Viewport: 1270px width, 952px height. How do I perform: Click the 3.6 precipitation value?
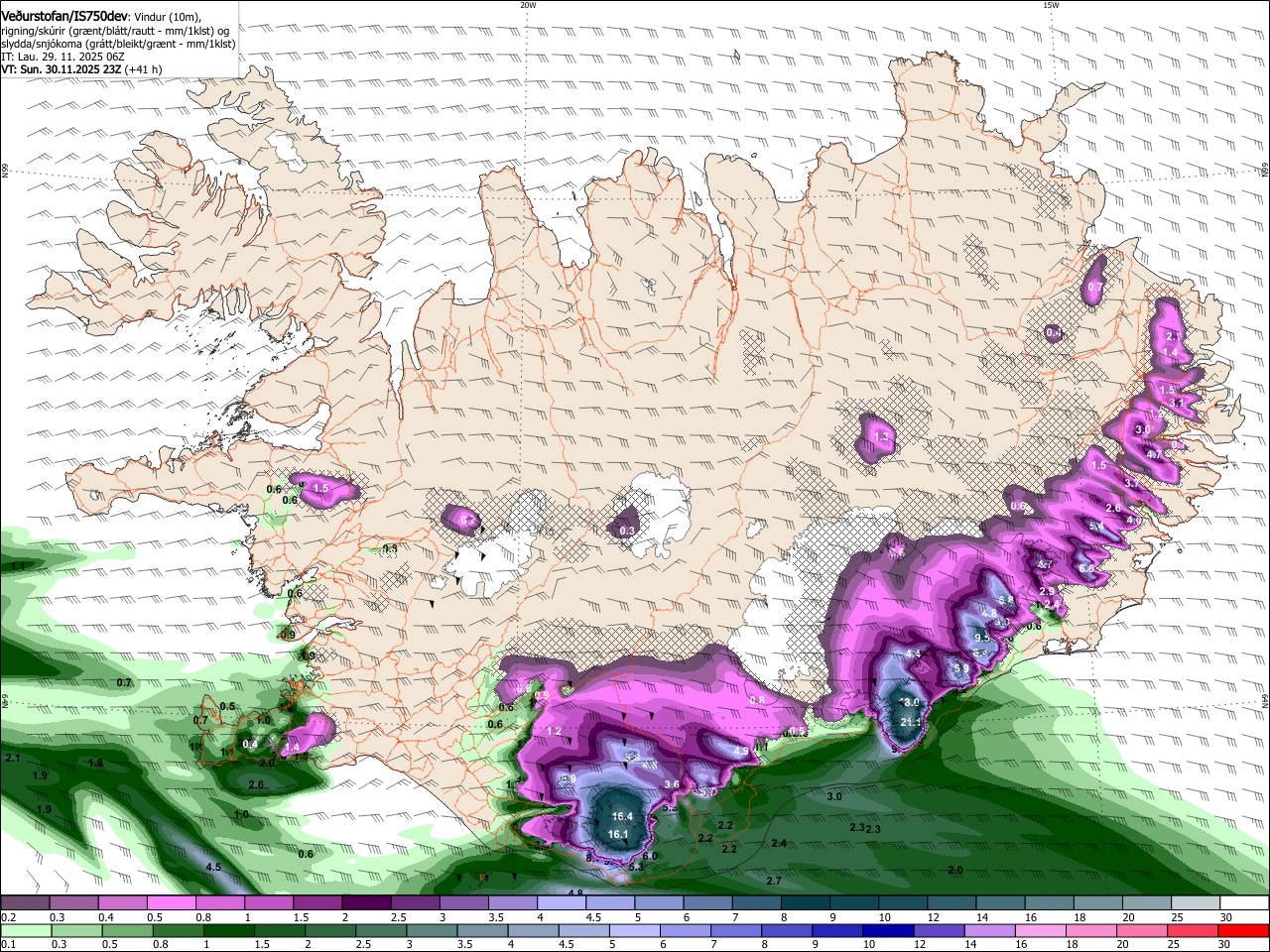[x=672, y=784]
